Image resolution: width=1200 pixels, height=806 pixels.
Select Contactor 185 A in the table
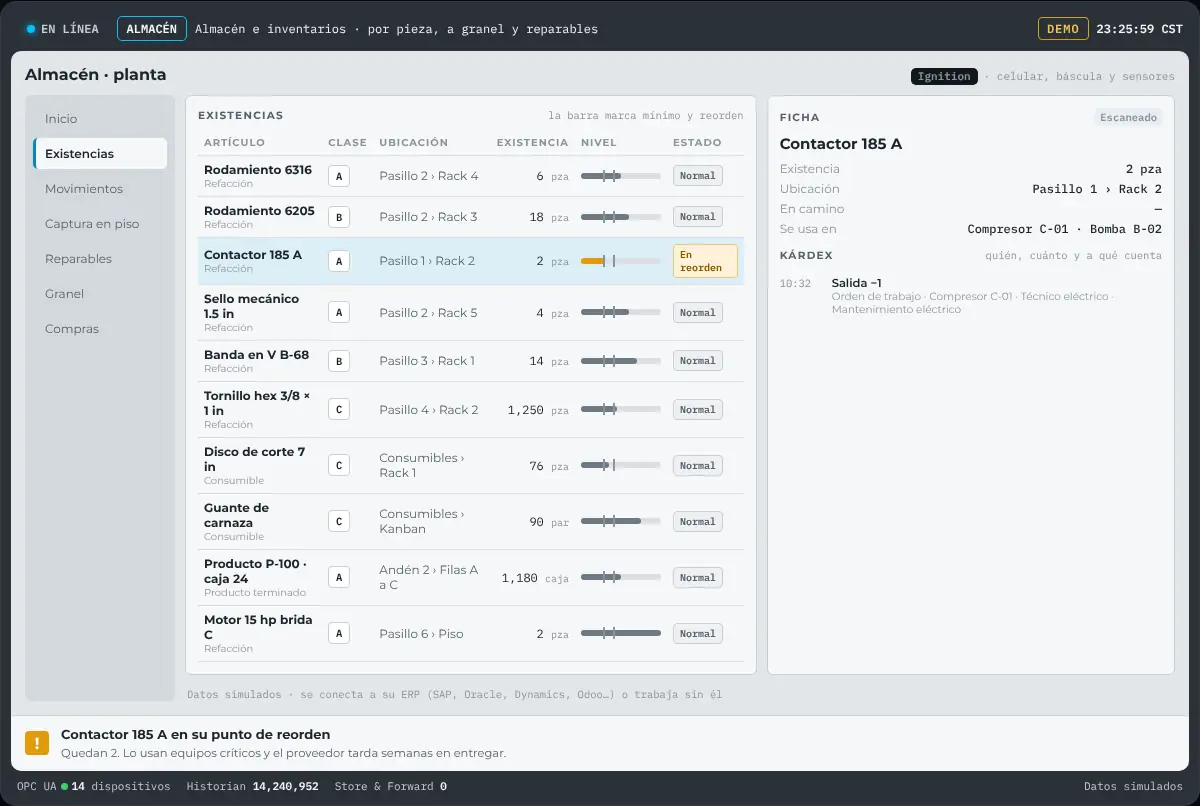[x=253, y=255]
